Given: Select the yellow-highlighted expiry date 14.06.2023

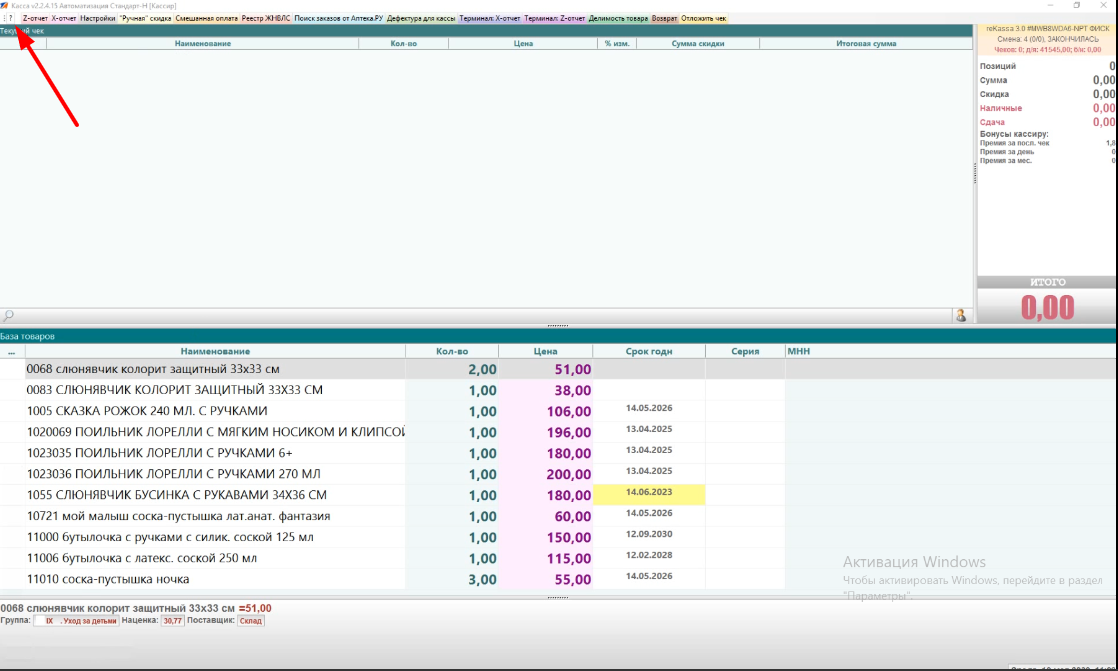Looking at the screenshot, I should click(x=649, y=494).
